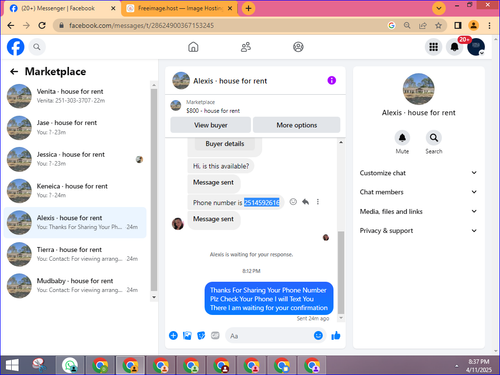Screen dimensions: 500x375
Task: Open browser side panel icon
Action: (x=458, y=25)
